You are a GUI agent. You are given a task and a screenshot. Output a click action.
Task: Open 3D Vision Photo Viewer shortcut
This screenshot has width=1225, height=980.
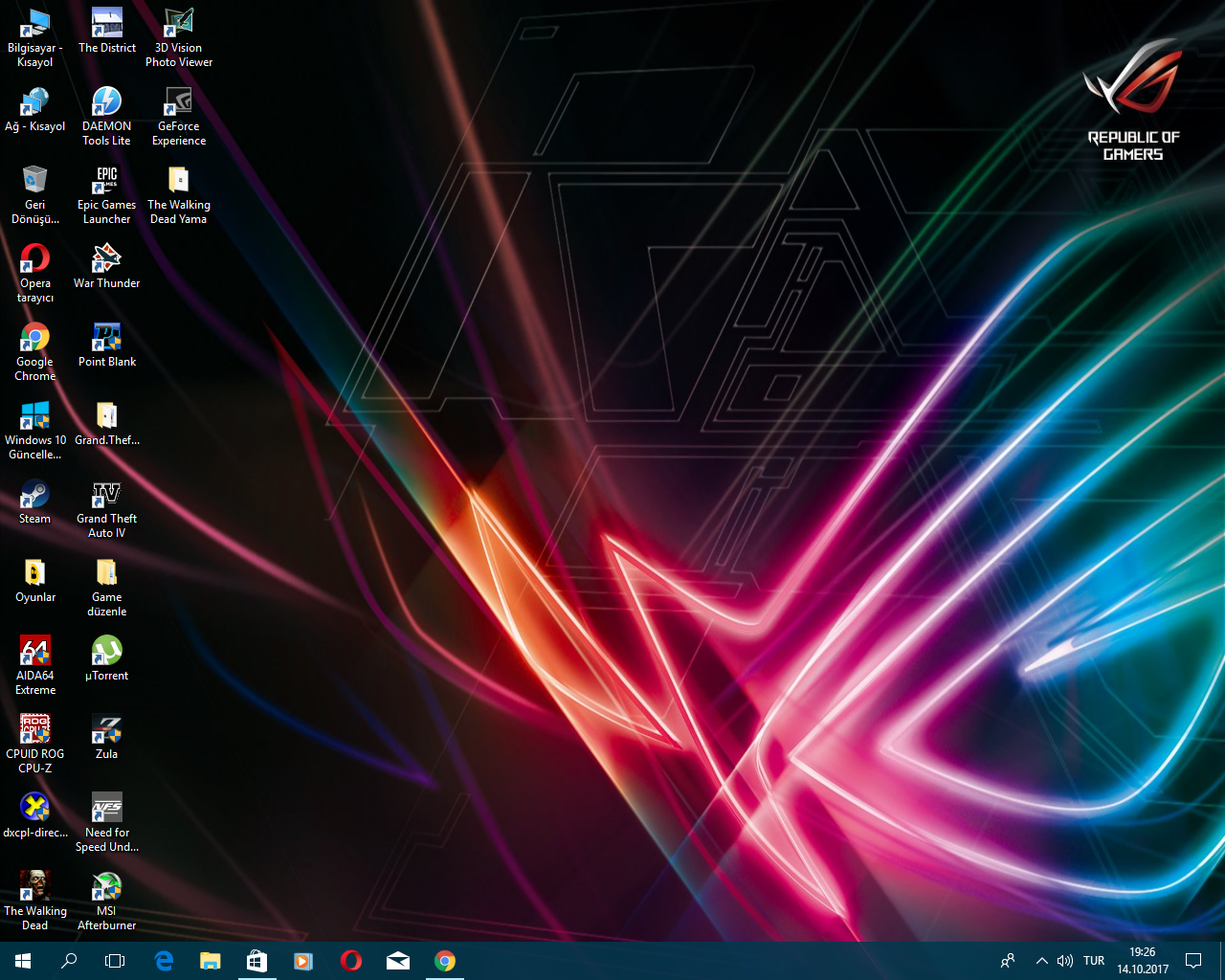pyautogui.click(x=179, y=38)
